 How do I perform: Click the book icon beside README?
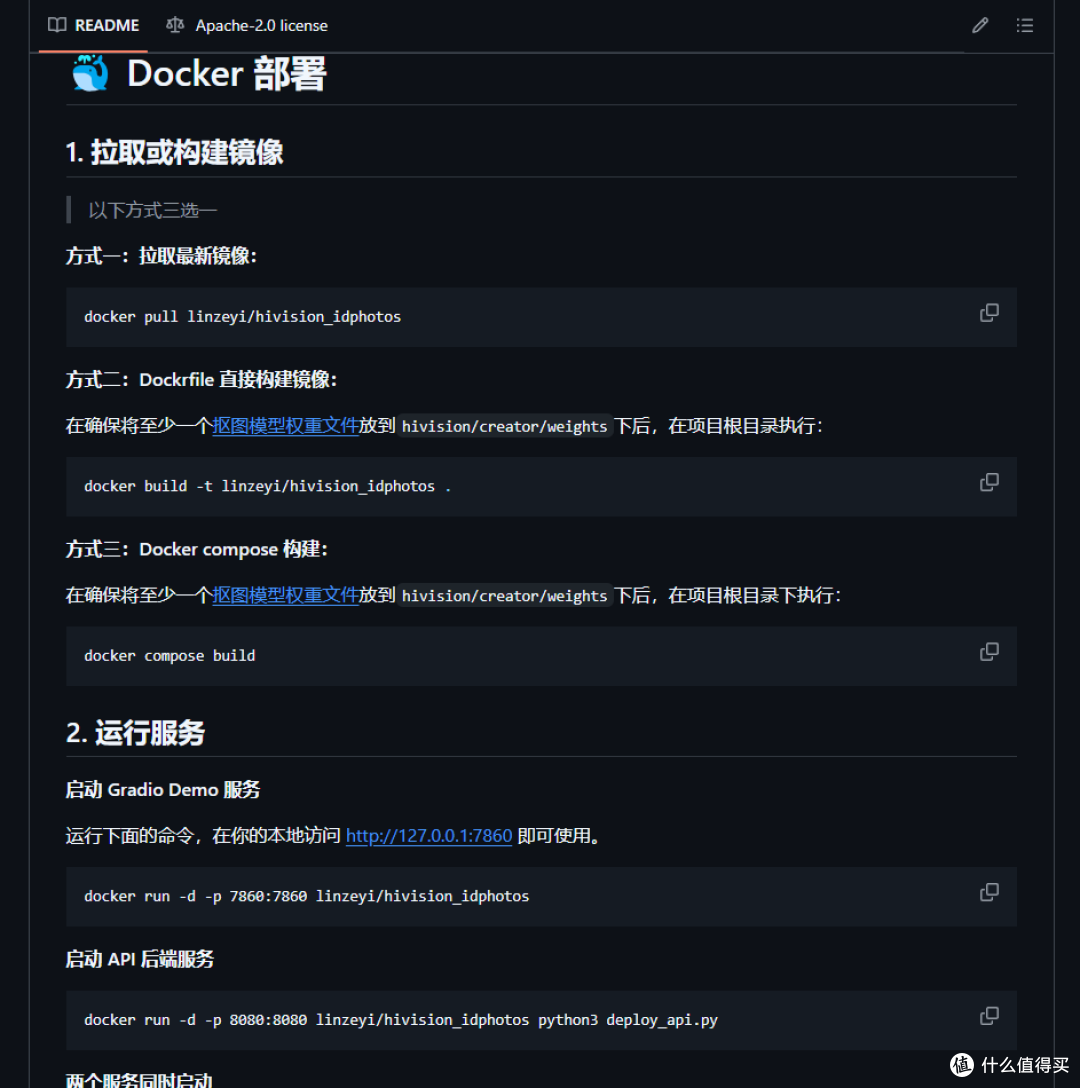pyautogui.click(x=57, y=25)
